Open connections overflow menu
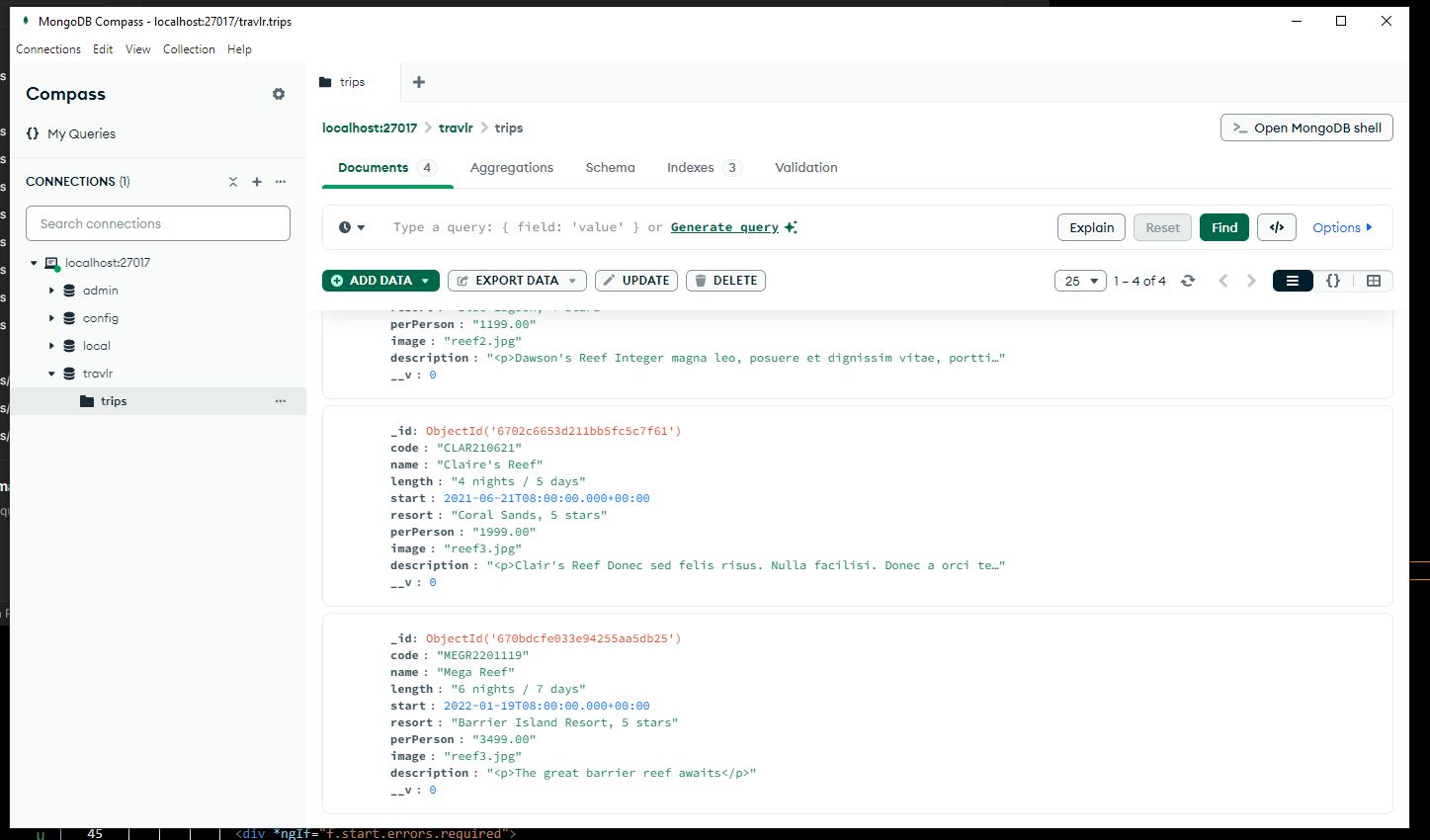The width and height of the screenshot is (1430, 840). tap(281, 181)
